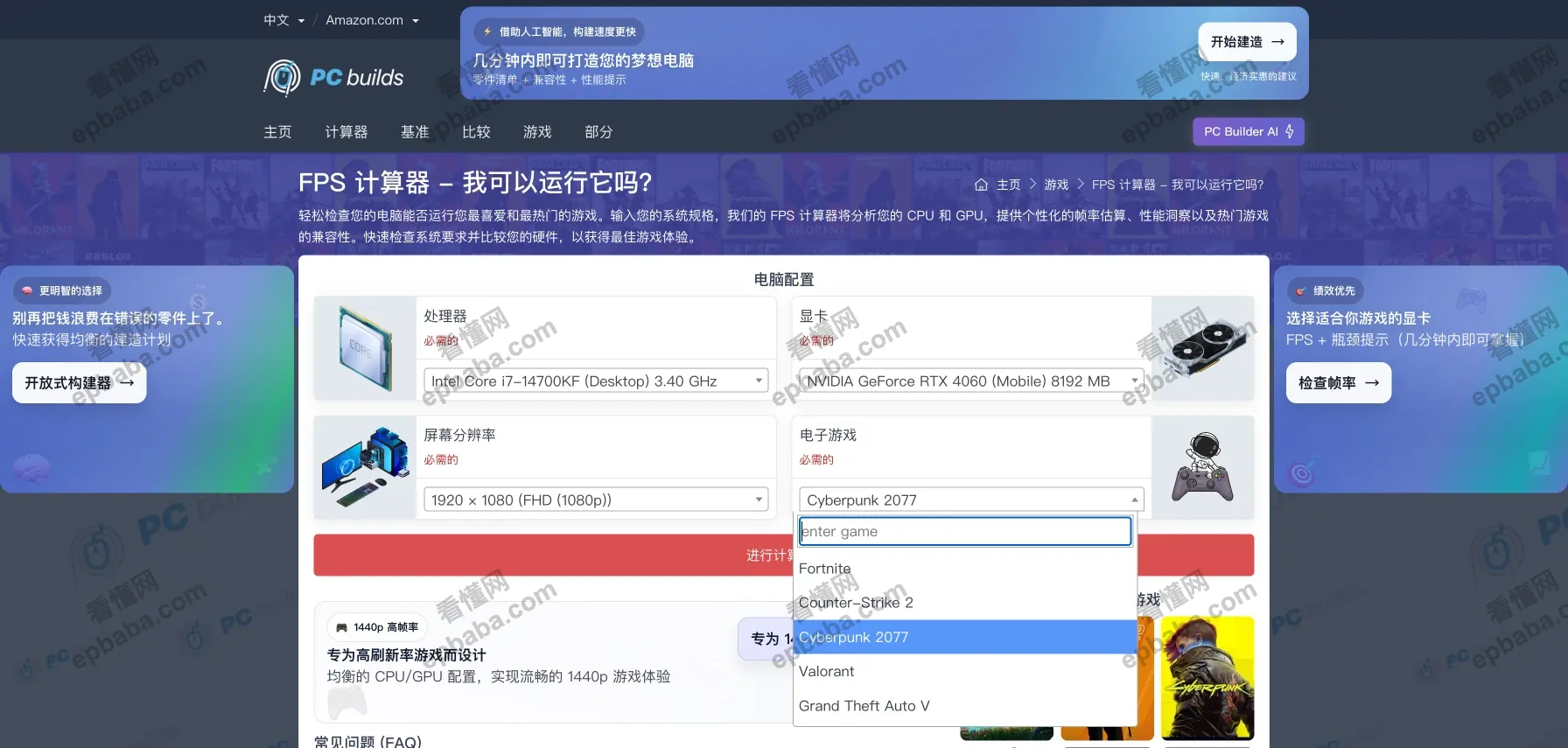Select Grand Theft Auto V option
1568x748 pixels.
click(x=965, y=706)
